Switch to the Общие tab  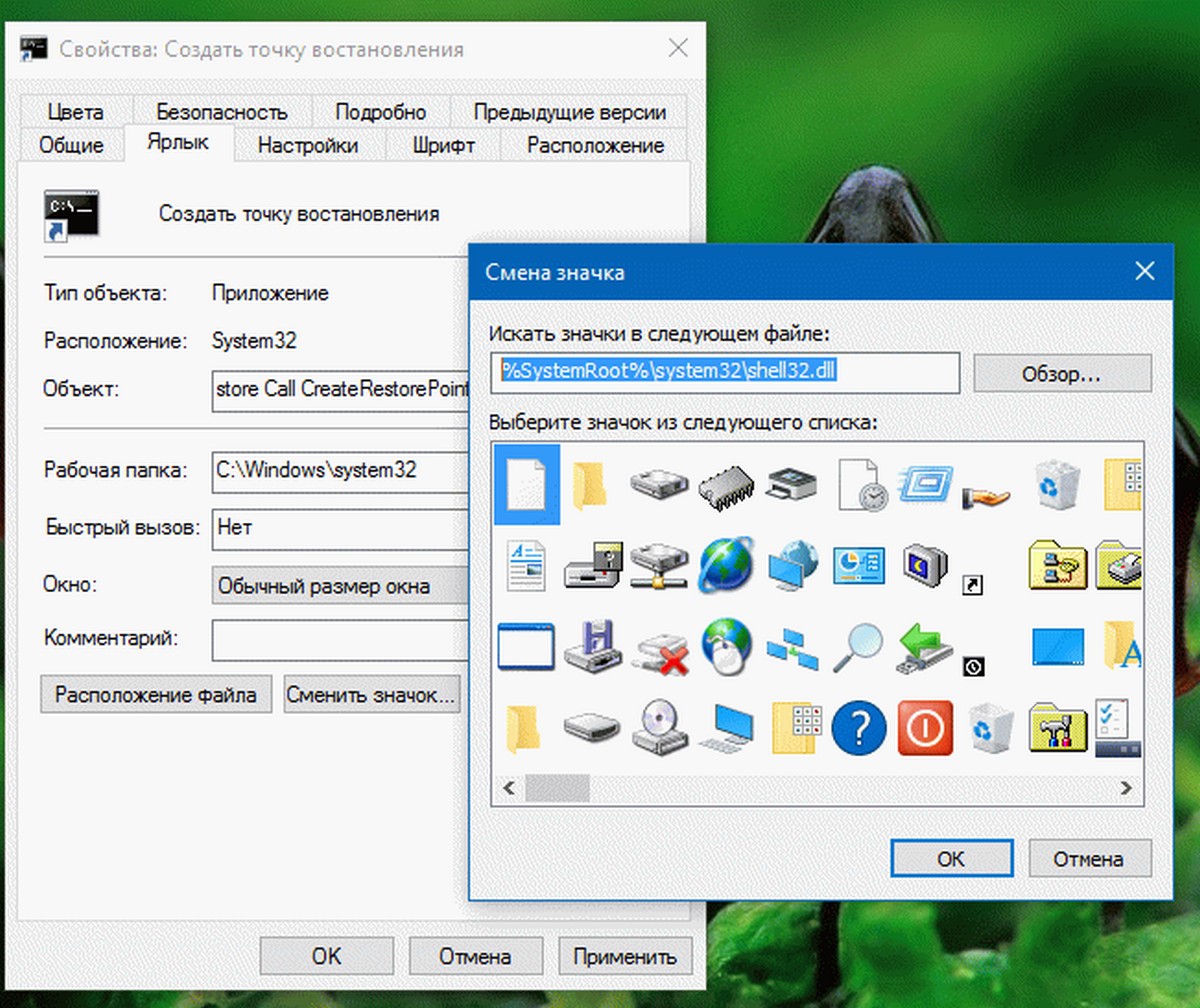coord(71,145)
